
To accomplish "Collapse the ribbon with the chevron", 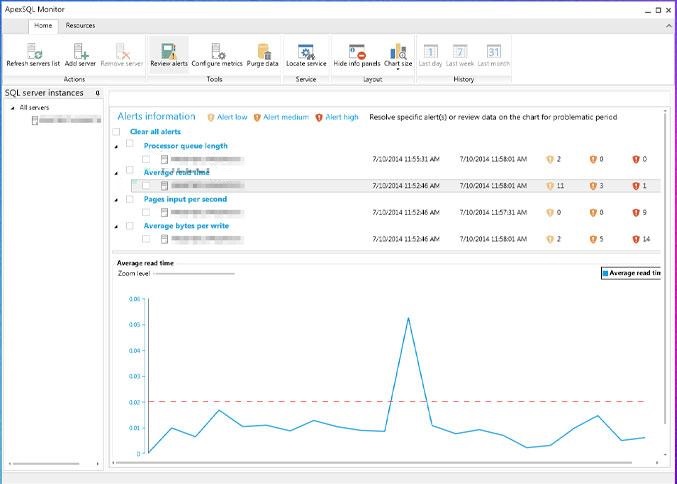I will (x=669, y=26).
